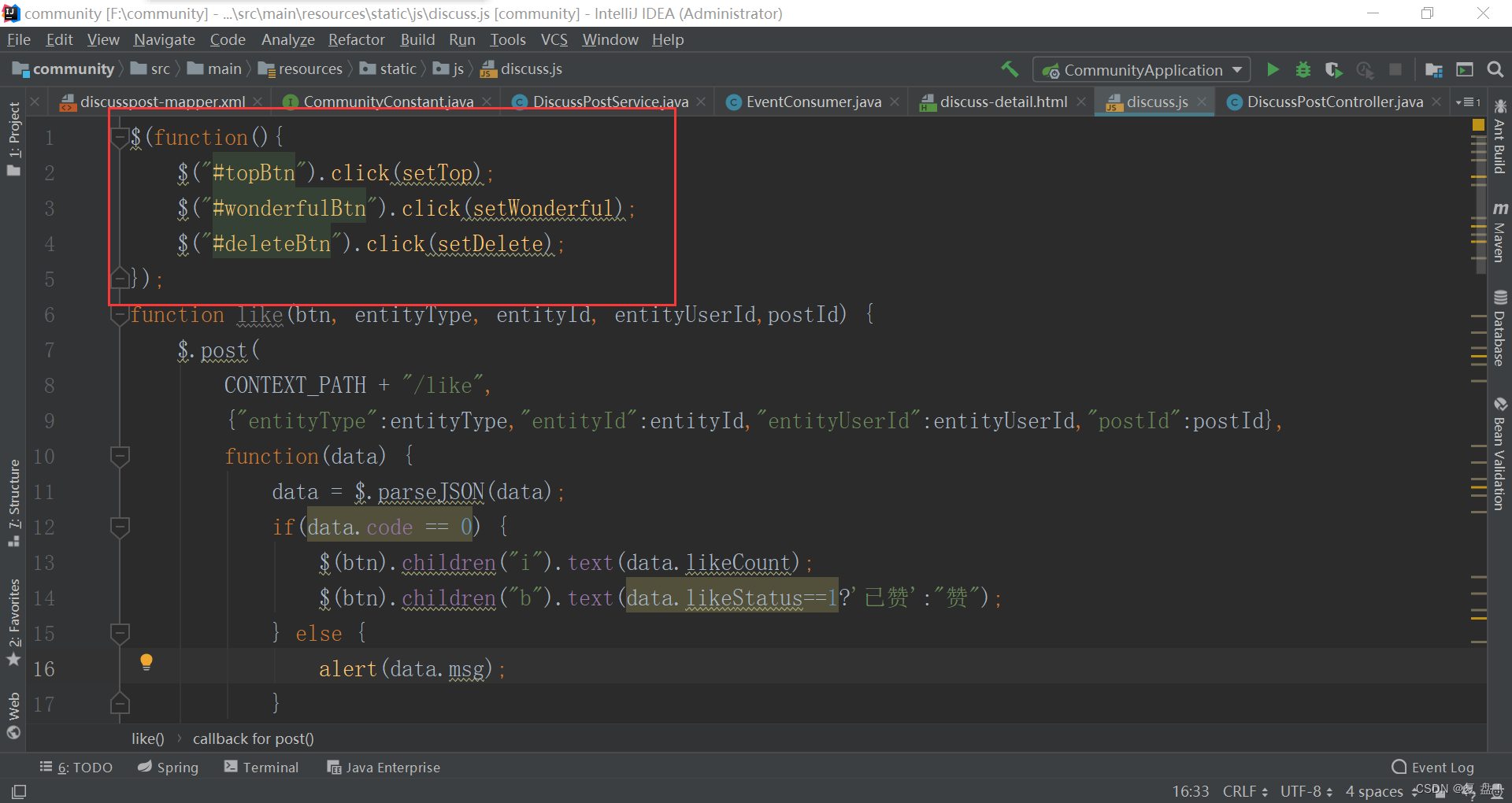1512x803 pixels.
Task: Click the yellow intention lightbulb icon
Action: click(x=146, y=662)
